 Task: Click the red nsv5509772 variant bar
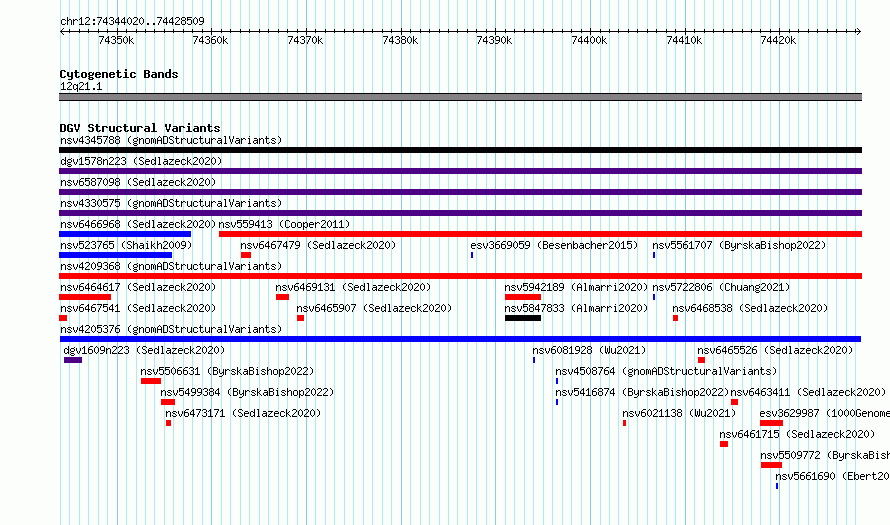771,465
